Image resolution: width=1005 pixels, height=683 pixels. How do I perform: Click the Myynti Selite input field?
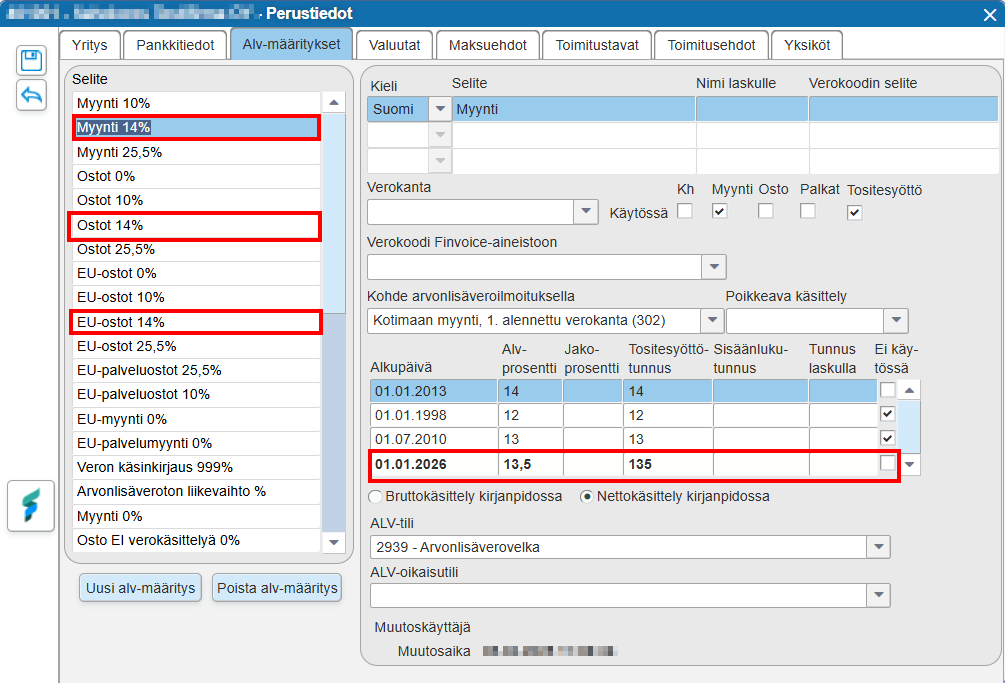[574, 109]
